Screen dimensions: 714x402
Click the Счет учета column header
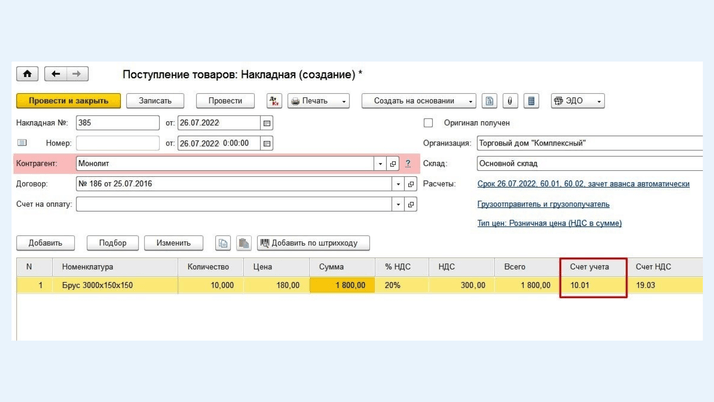pos(593,267)
